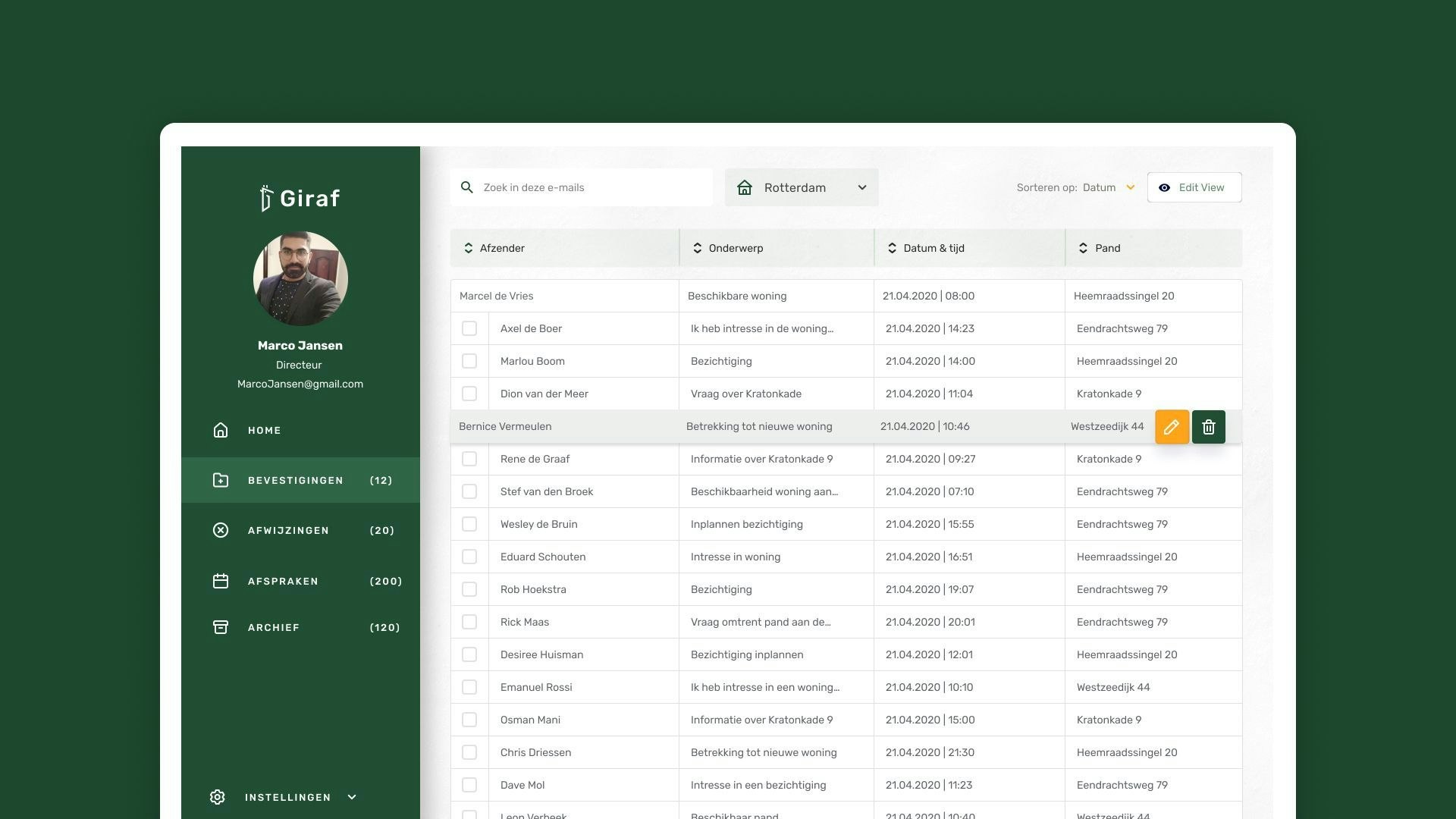Click the Archief box icon
This screenshot has height=819, width=1456.
point(221,627)
